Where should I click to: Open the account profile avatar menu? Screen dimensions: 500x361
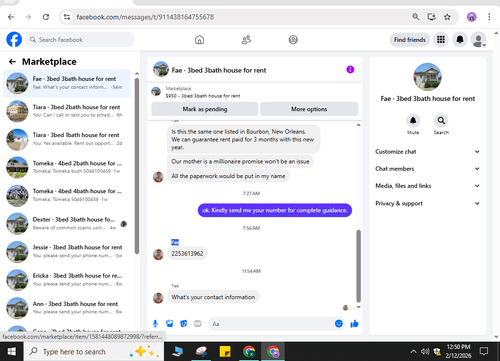[478, 40]
